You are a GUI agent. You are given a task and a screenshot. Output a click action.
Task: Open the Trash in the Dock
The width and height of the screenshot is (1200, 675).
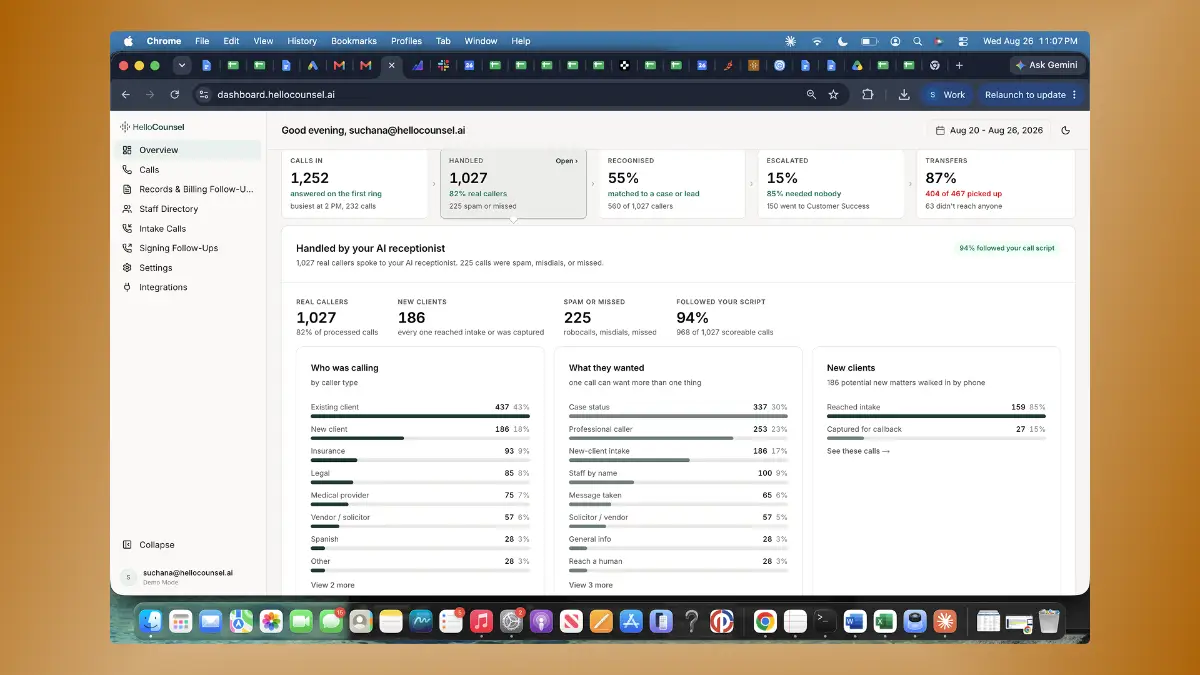pyautogui.click(x=1049, y=621)
